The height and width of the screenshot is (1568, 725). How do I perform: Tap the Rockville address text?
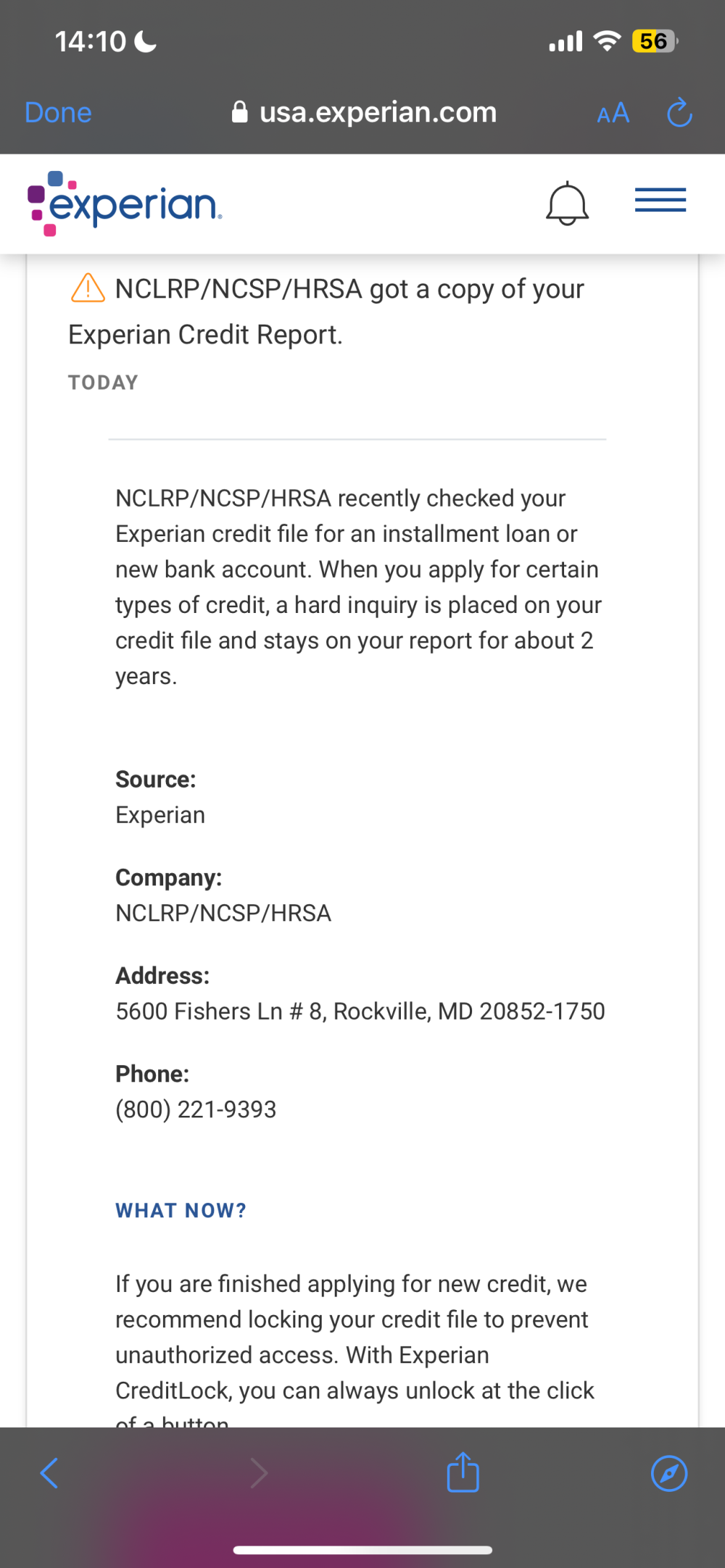360,1011
